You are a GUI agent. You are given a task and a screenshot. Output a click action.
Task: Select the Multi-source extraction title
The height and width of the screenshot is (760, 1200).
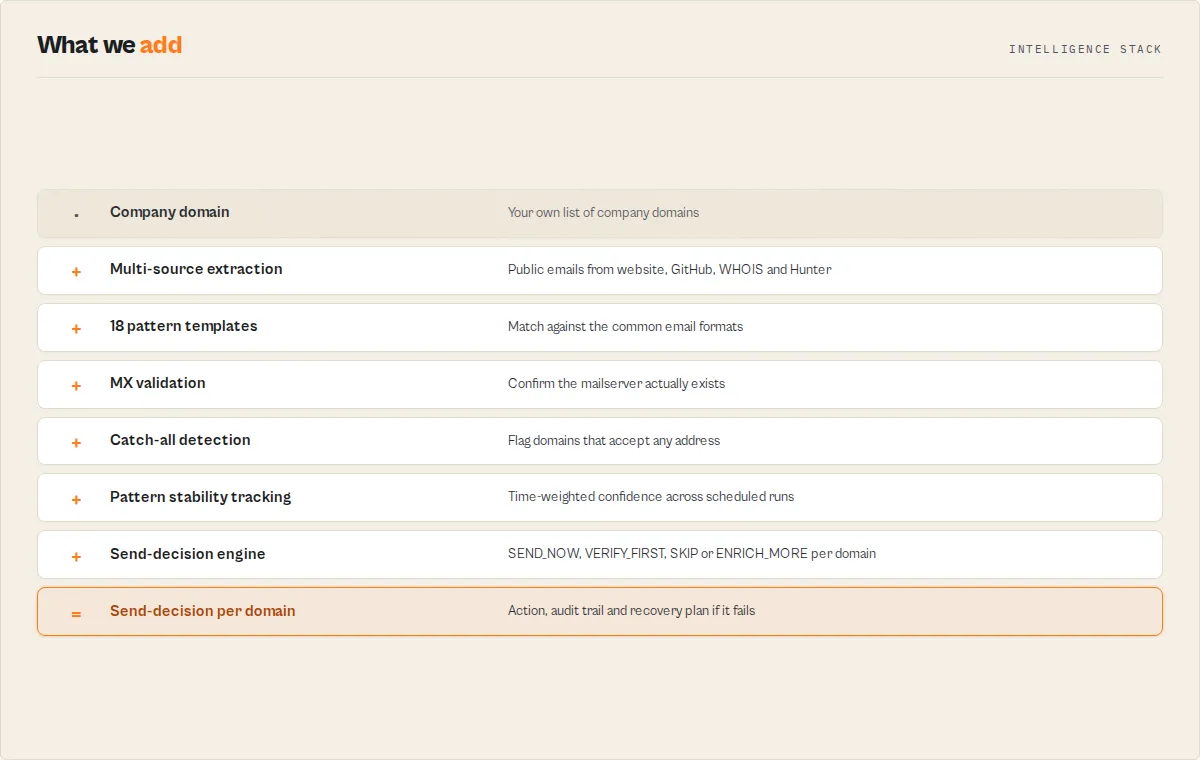click(196, 269)
